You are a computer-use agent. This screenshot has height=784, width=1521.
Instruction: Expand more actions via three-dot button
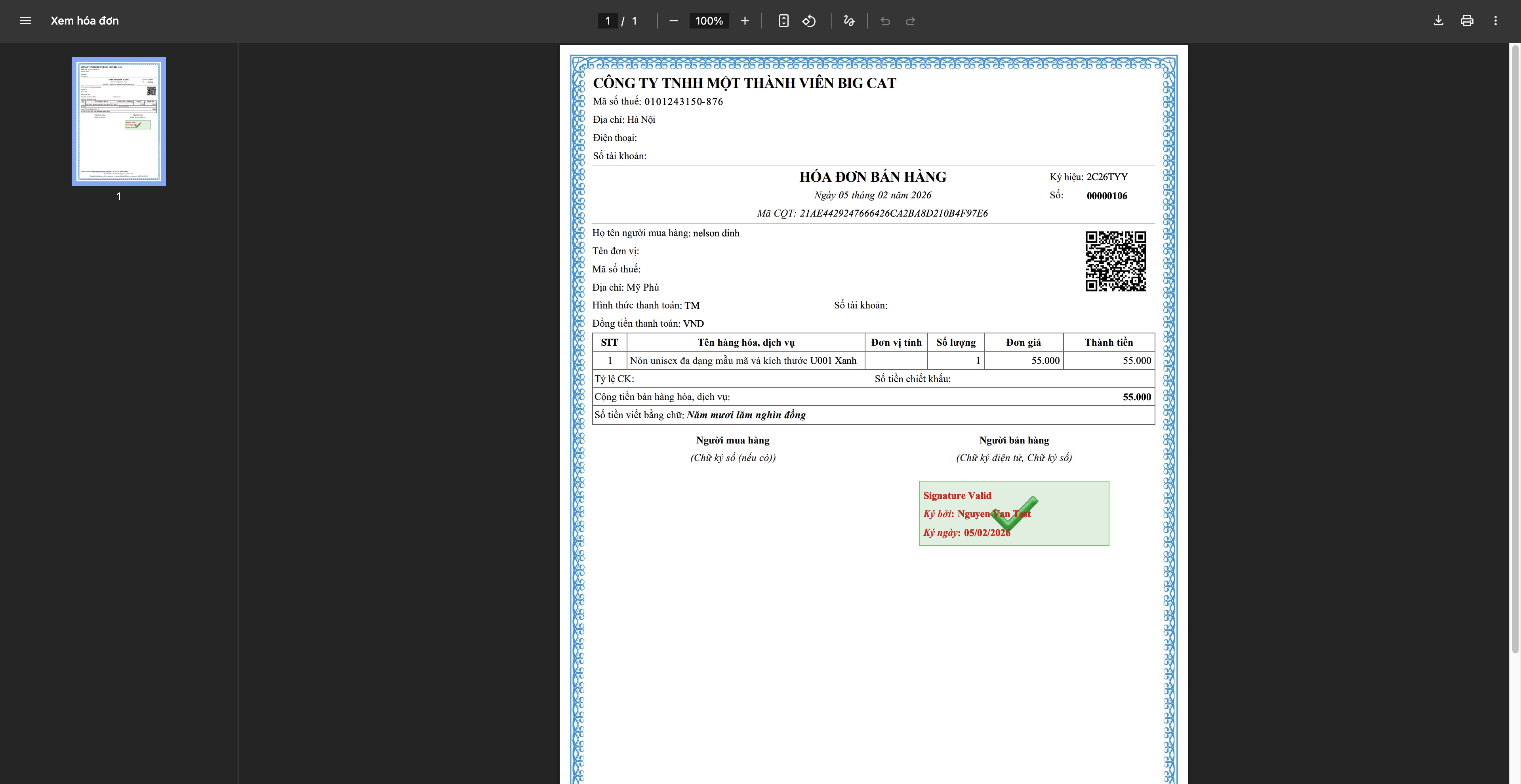pyautogui.click(x=1496, y=21)
